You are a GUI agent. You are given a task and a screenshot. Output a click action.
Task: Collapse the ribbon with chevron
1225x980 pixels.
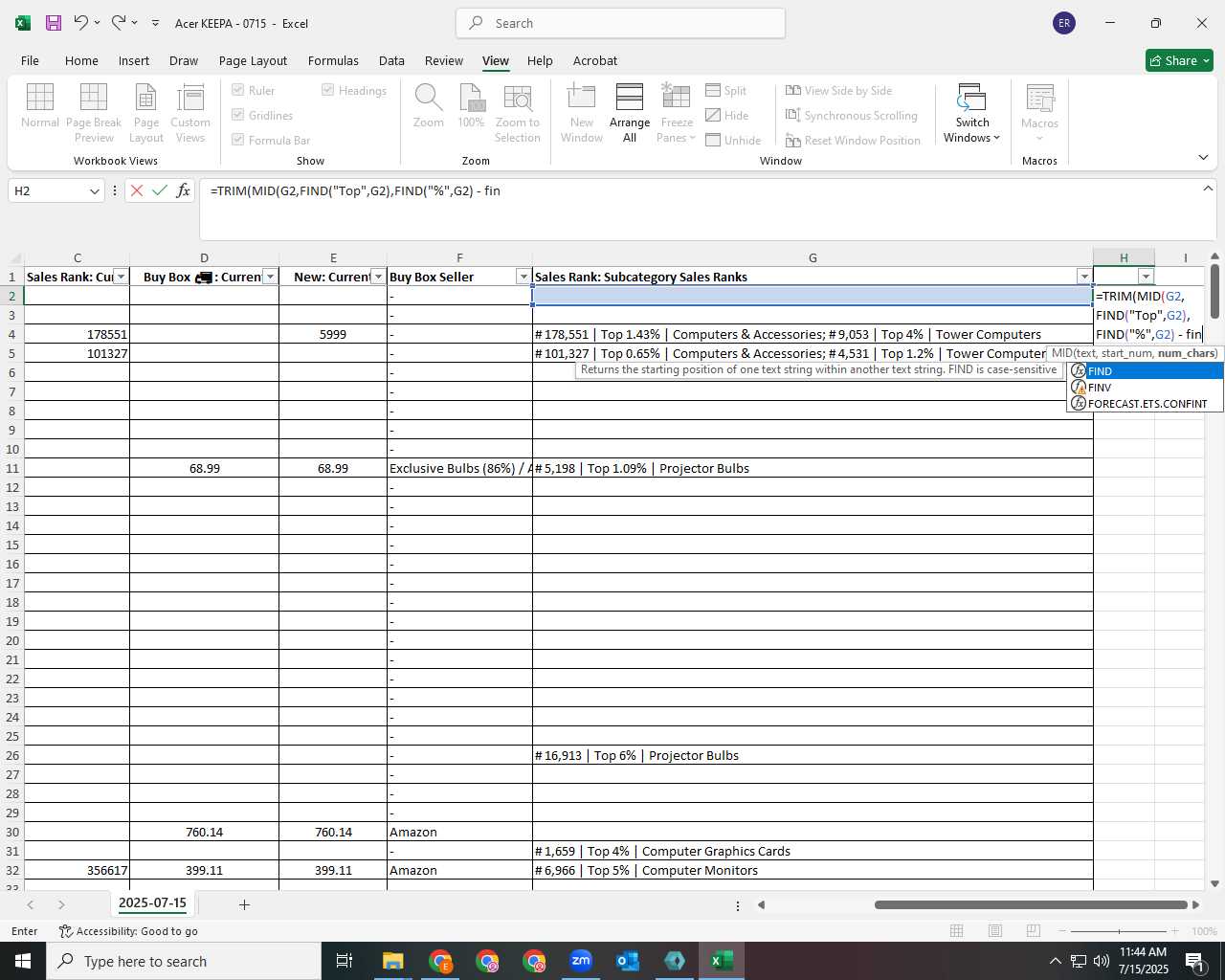(x=1203, y=157)
